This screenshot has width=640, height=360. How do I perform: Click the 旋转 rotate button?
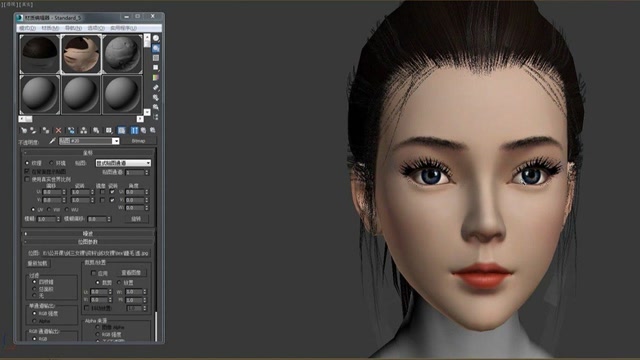(x=136, y=219)
